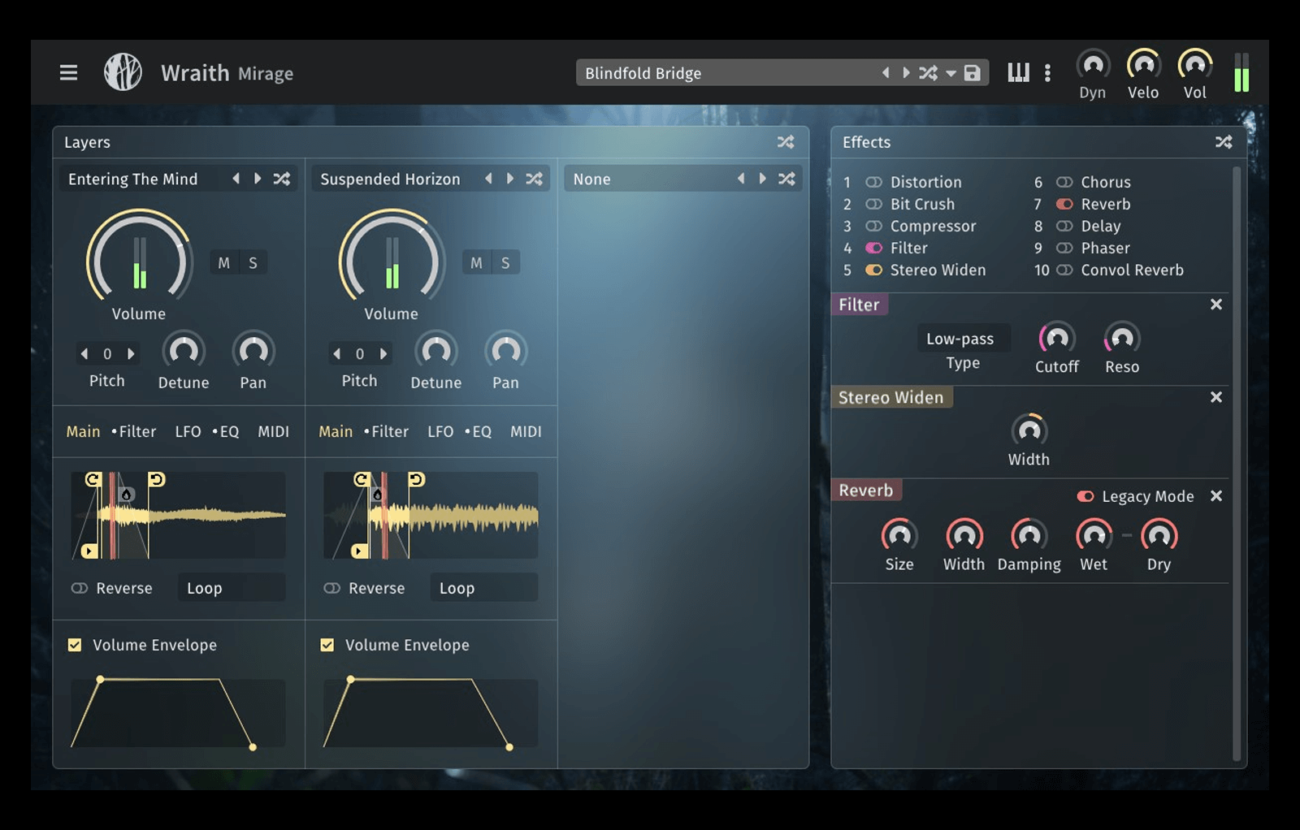Open the hamburger main menu
Screen dimensions: 1300x830
coord(68,73)
